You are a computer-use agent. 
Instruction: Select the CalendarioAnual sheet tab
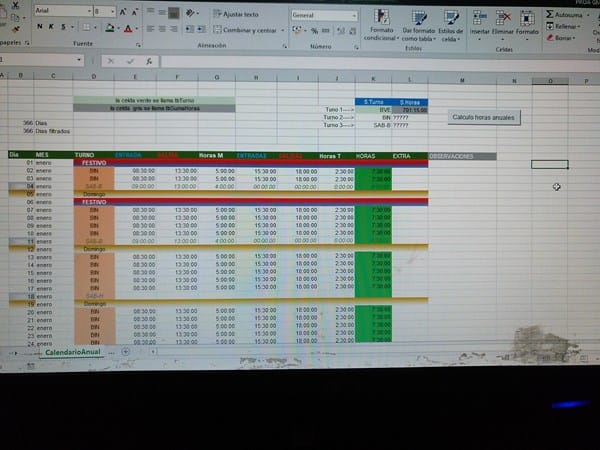(72, 352)
